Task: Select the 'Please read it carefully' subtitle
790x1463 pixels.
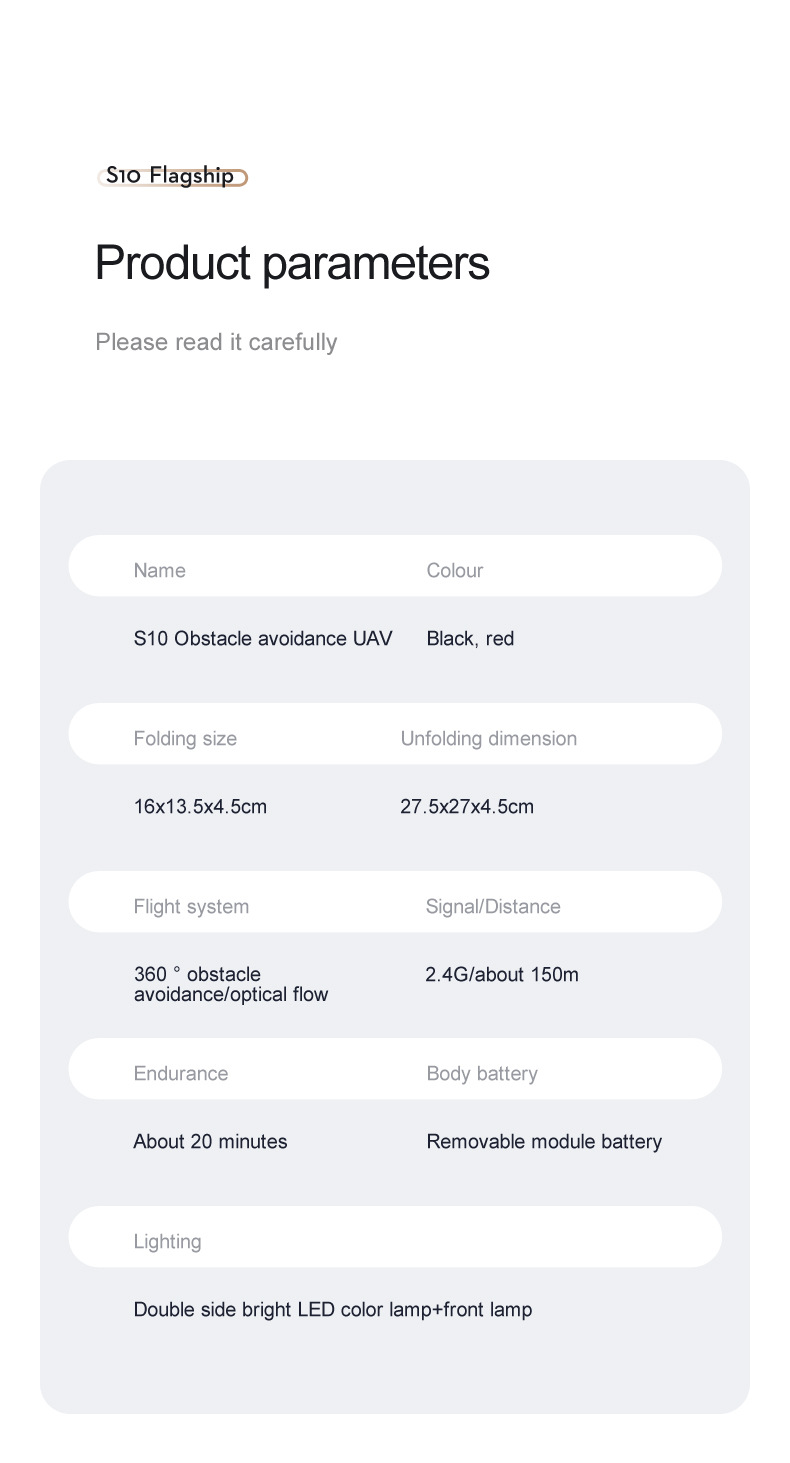Action: pyautogui.click(x=216, y=342)
